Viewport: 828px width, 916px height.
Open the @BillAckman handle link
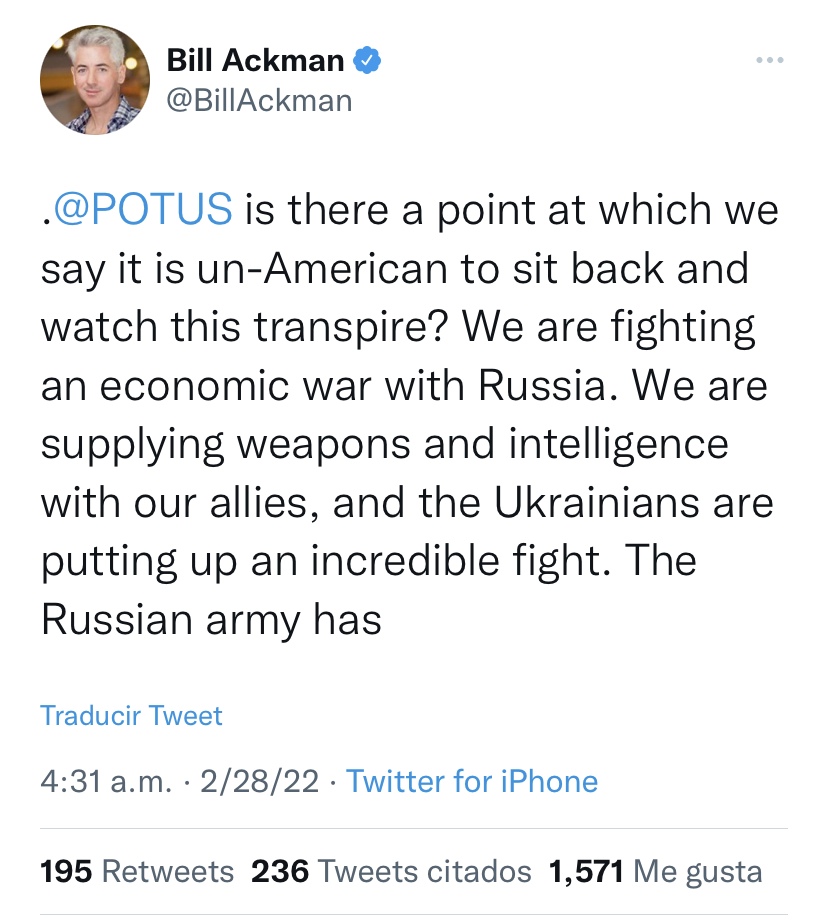point(259,100)
